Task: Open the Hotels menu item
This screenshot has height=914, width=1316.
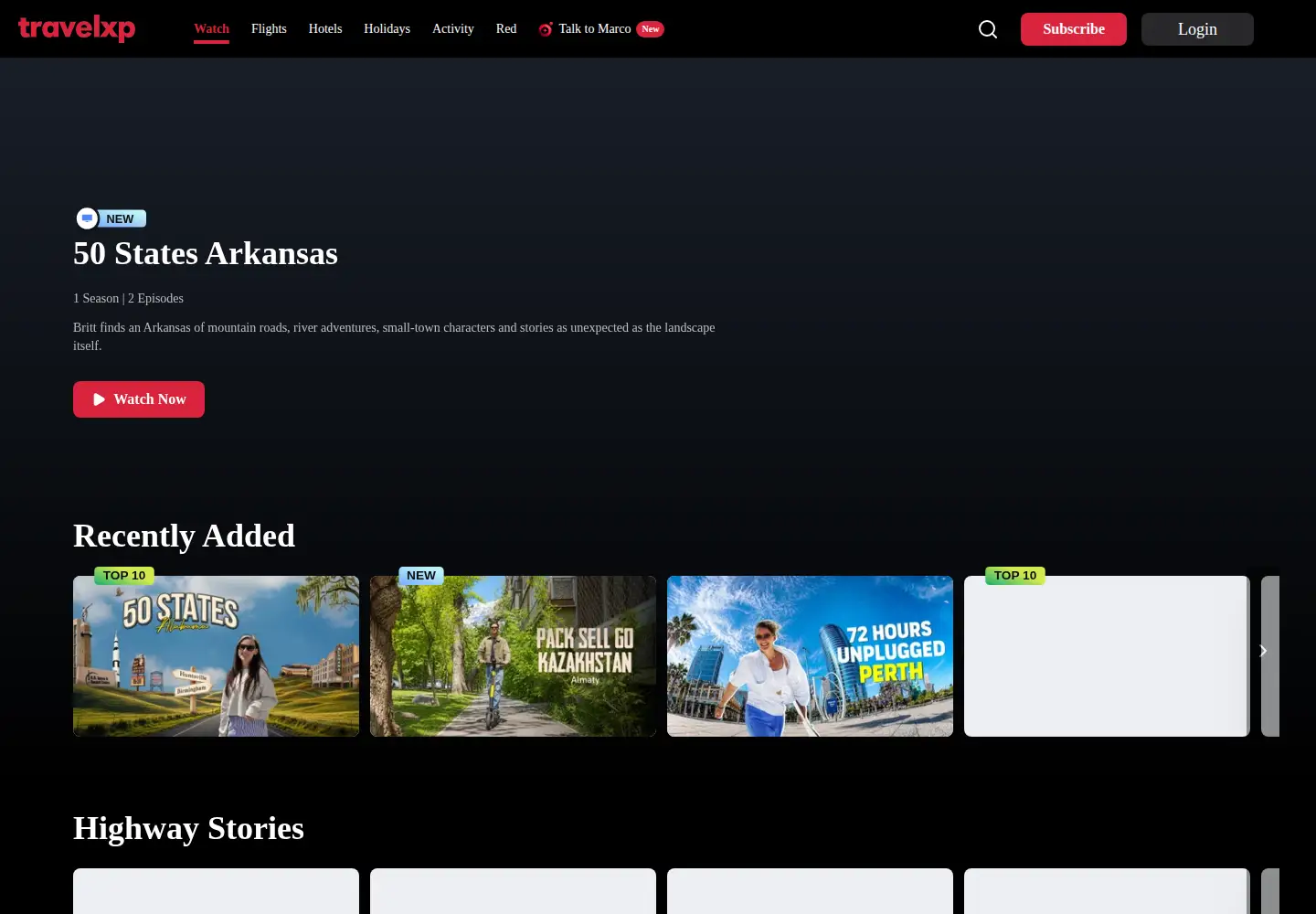Action: point(325,29)
